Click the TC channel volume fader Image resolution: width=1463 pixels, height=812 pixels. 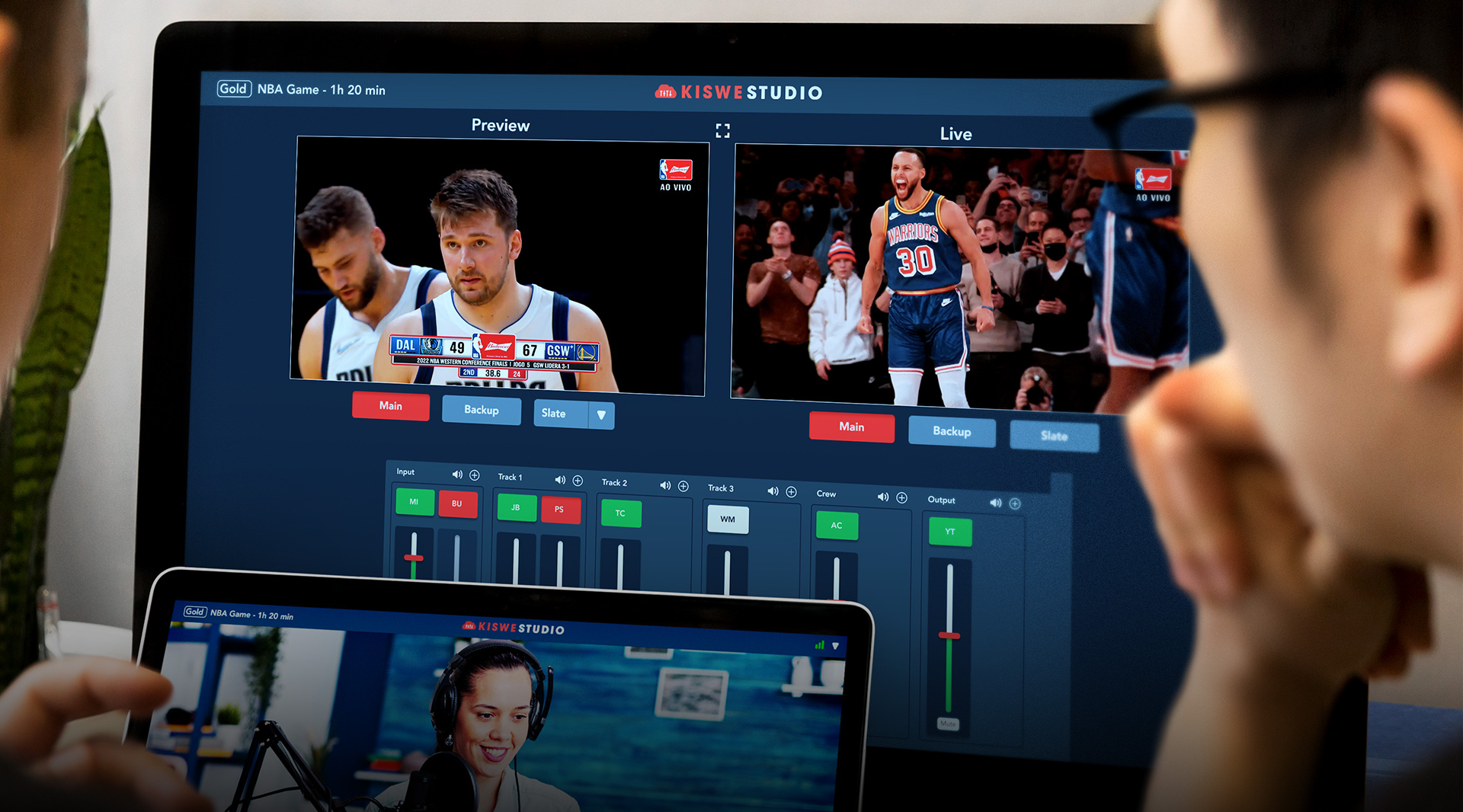(620, 565)
